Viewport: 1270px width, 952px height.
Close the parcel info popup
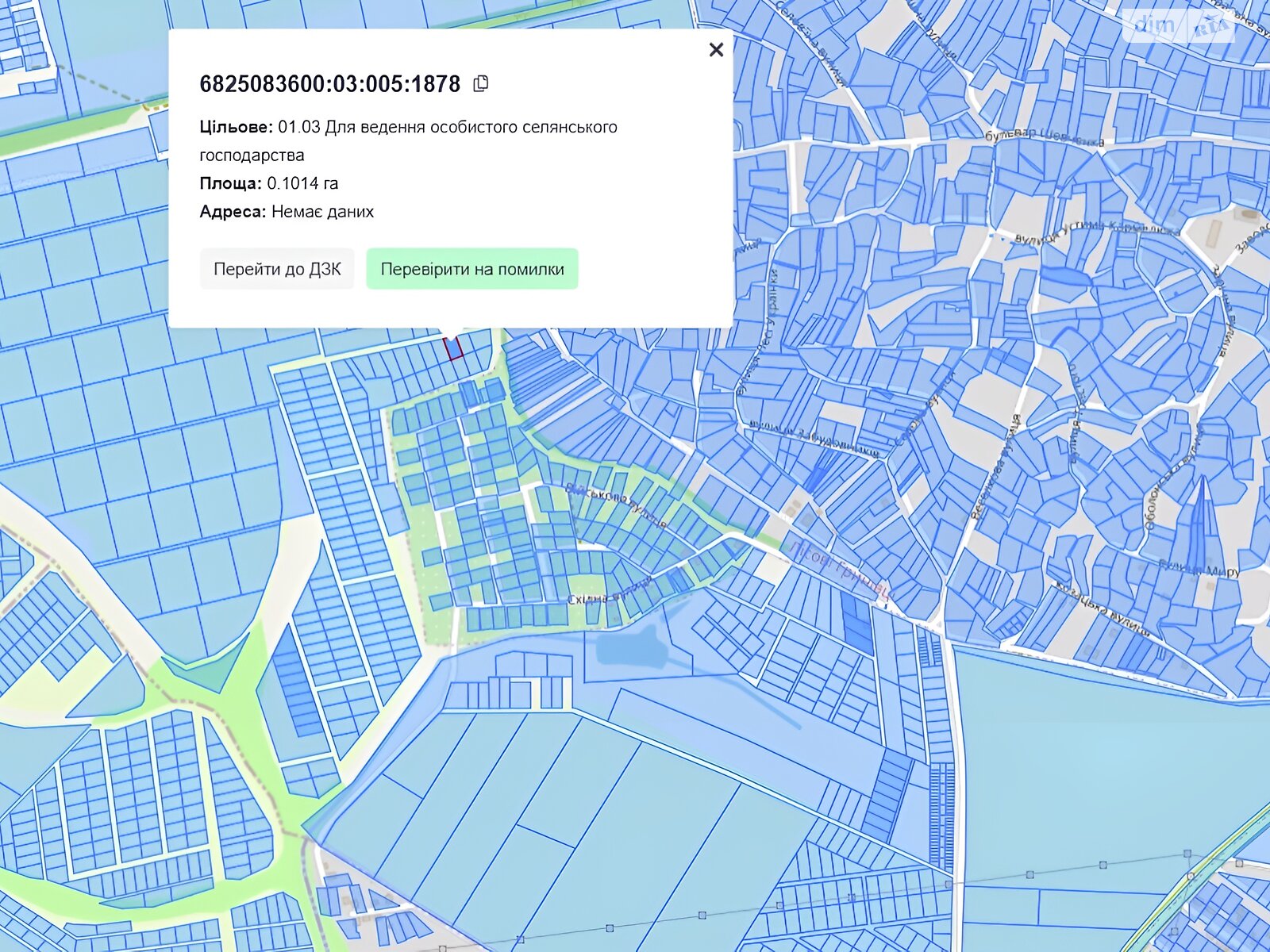click(716, 50)
